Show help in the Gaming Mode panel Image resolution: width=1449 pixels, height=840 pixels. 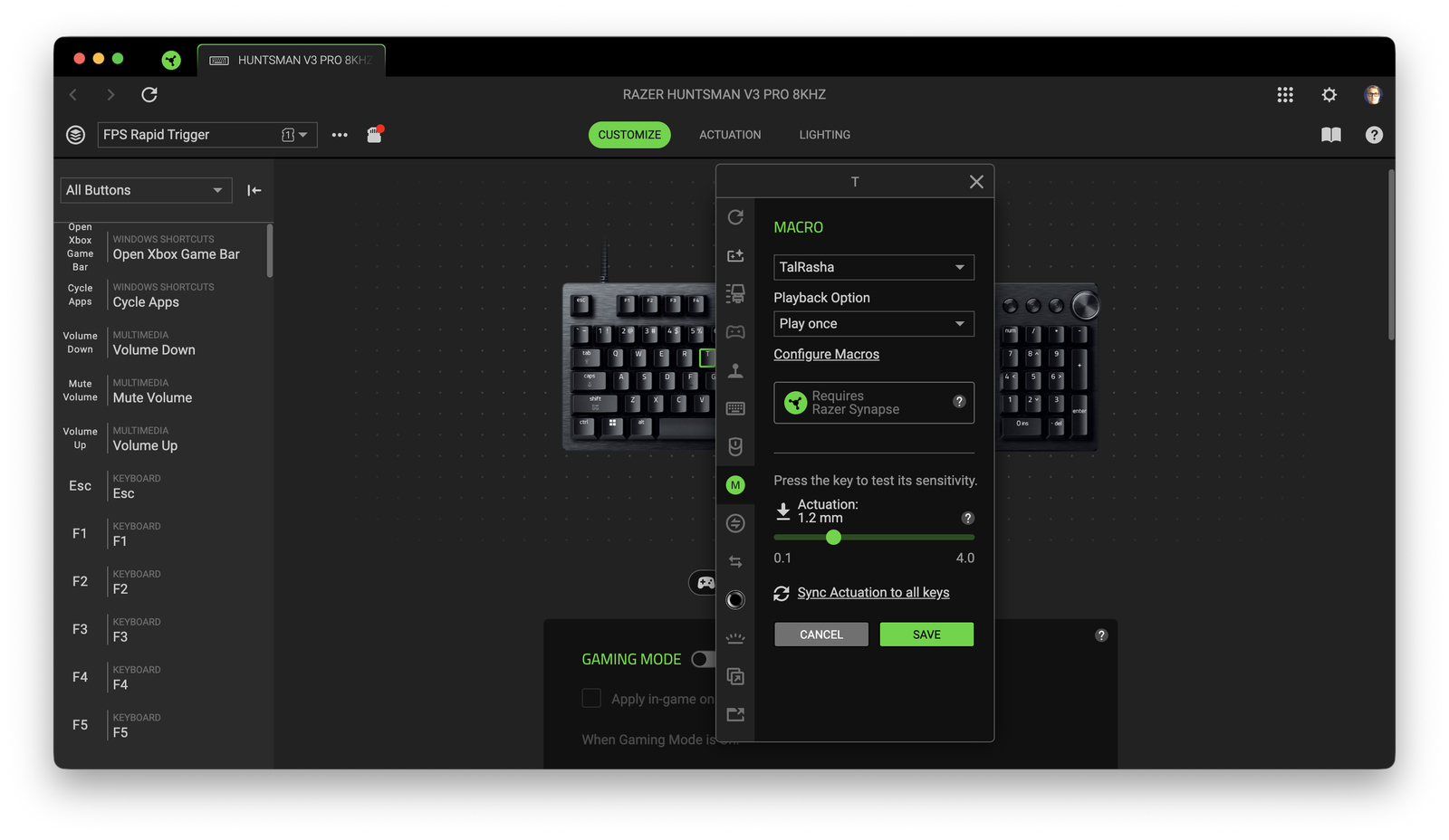(x=1101, y=635)
